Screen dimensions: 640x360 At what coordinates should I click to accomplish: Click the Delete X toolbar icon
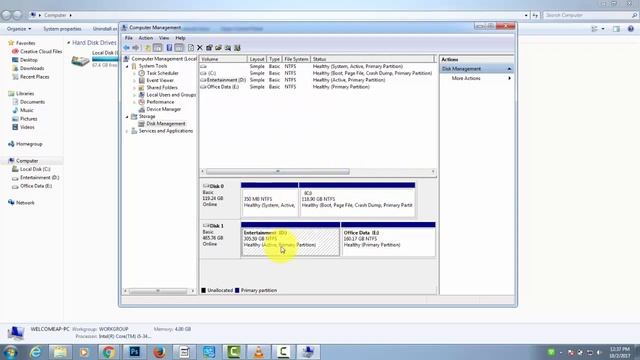tap(200, 48)
